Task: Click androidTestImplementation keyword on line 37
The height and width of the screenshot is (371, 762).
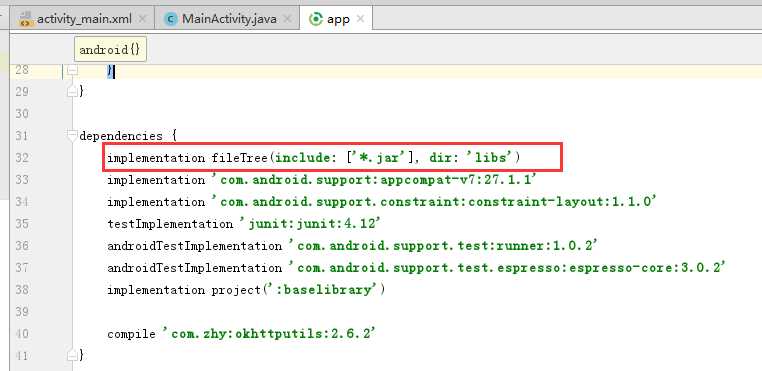Action: (194, 267)
